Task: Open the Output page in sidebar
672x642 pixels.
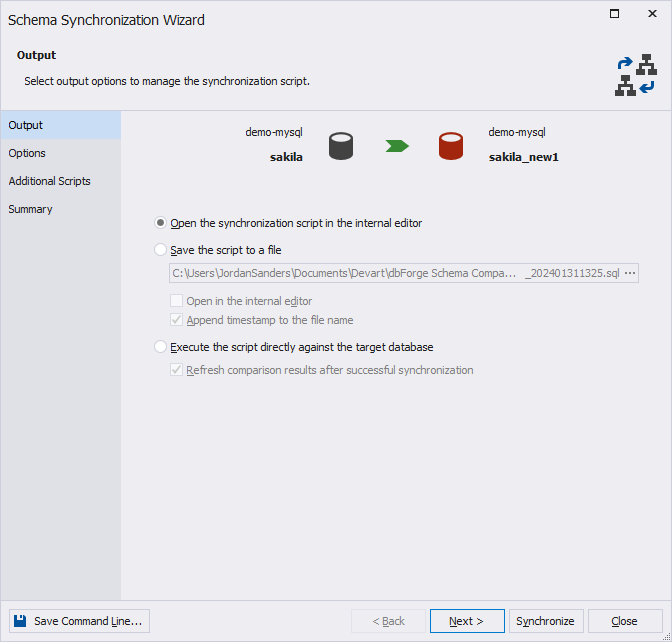Action: click(61, 125)
